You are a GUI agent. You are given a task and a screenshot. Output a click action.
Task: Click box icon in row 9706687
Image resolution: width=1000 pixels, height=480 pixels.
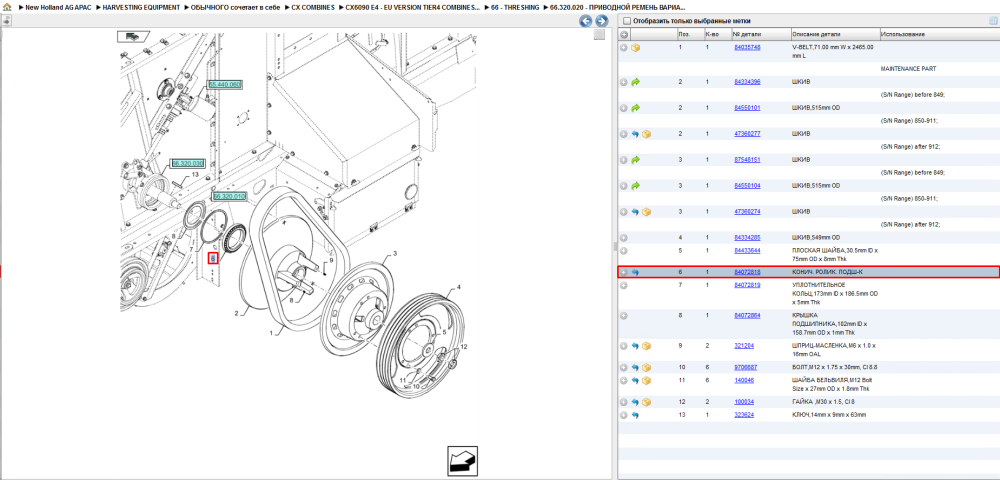(646, 368)
